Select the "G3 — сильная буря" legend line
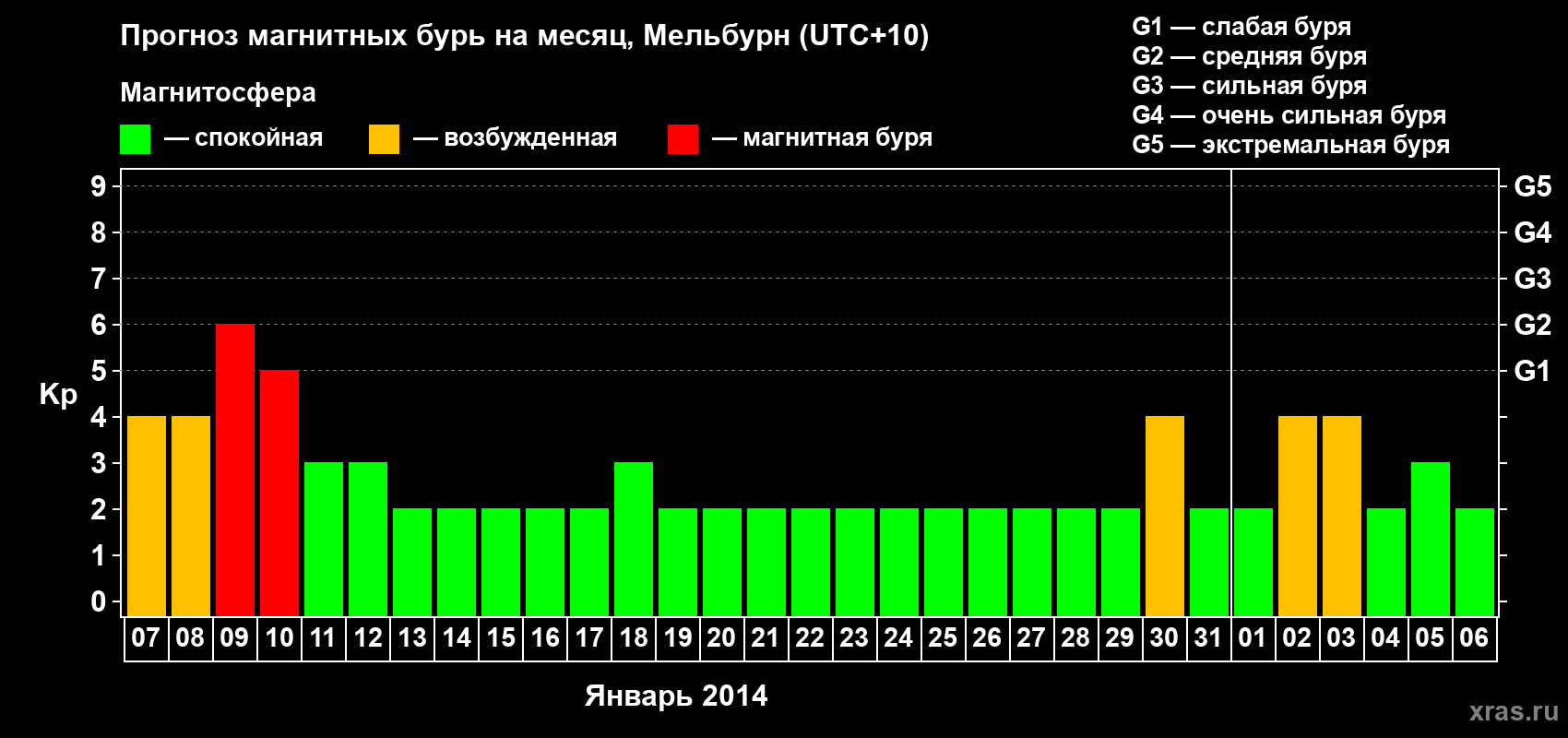Image resolution: width=1568 pixels, height=738 pixels. click(1250, 86)
